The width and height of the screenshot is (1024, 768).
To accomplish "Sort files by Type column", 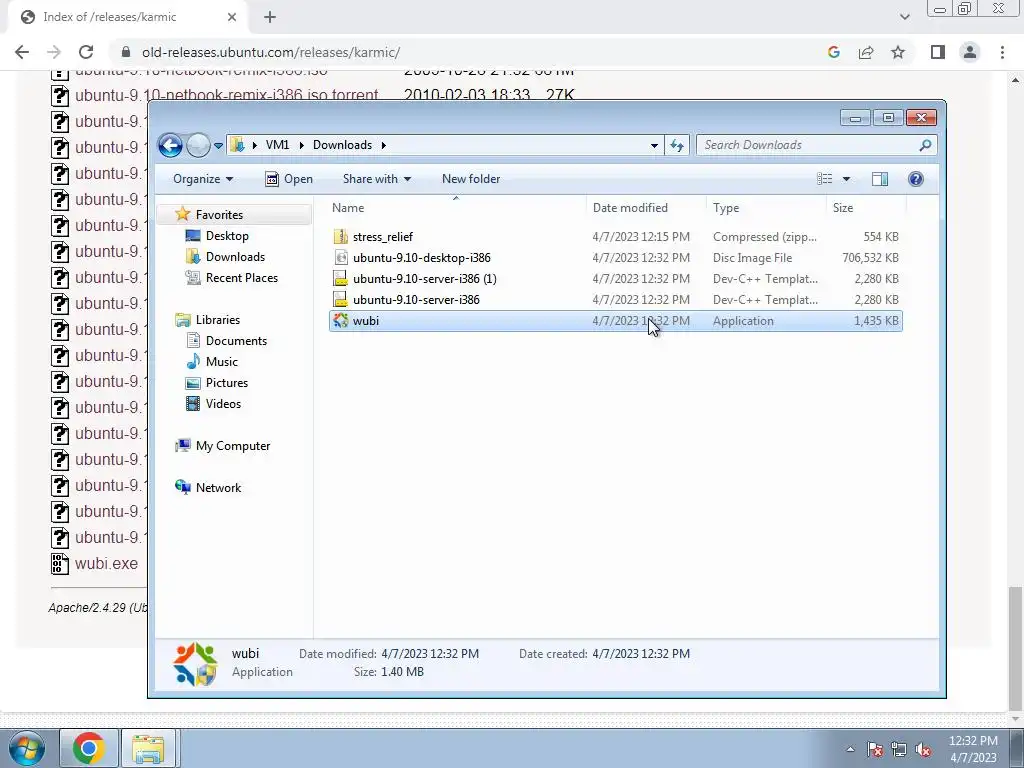I will 766,208.
